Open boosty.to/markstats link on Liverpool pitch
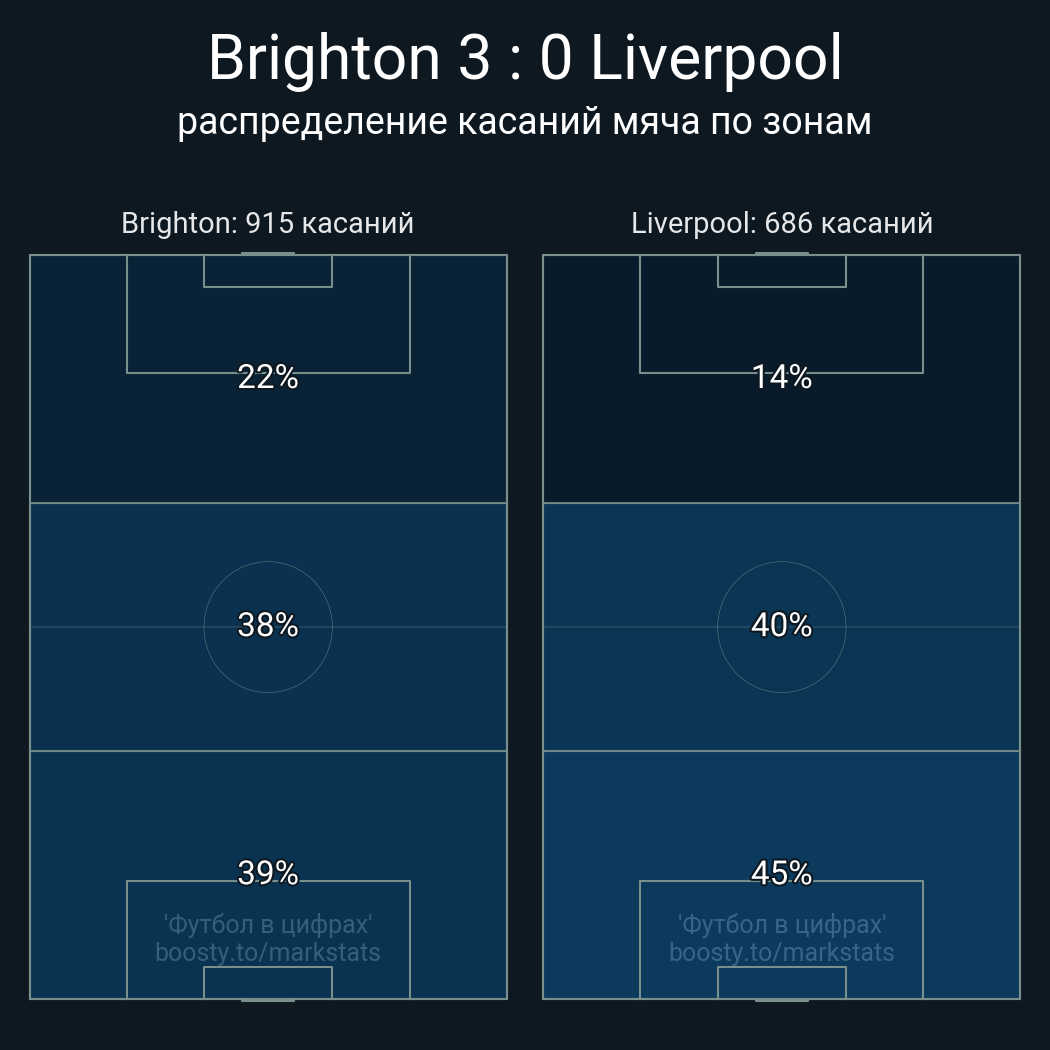 pyautogui.click(x=781, y=952)
